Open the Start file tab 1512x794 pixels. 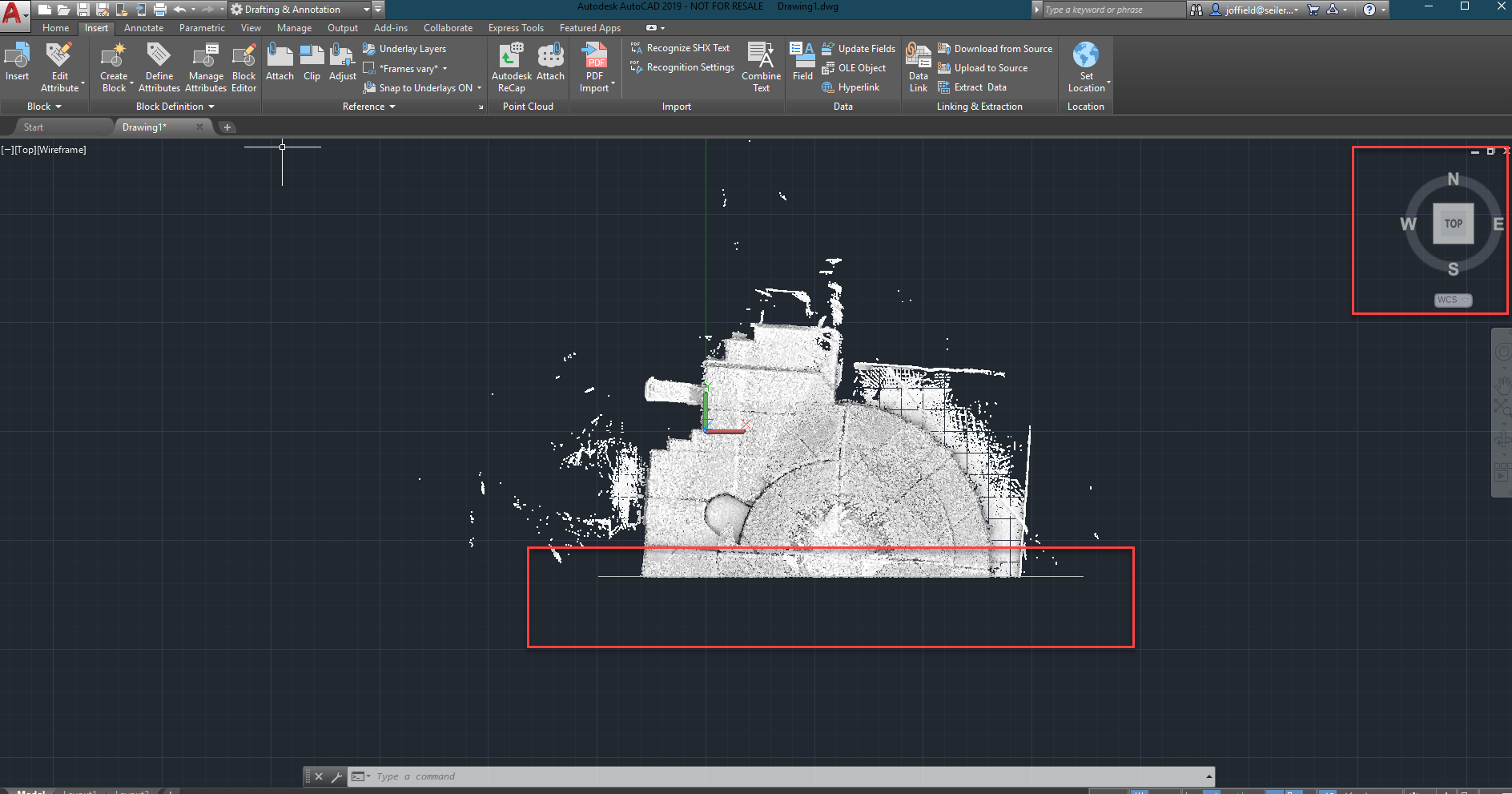[x=34, y=127]
